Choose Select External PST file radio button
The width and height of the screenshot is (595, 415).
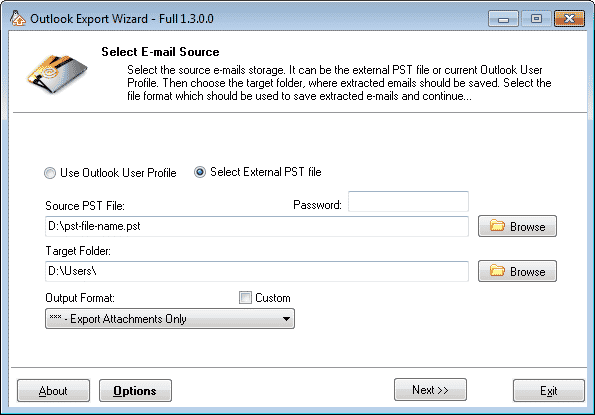[x=200, y=172]
